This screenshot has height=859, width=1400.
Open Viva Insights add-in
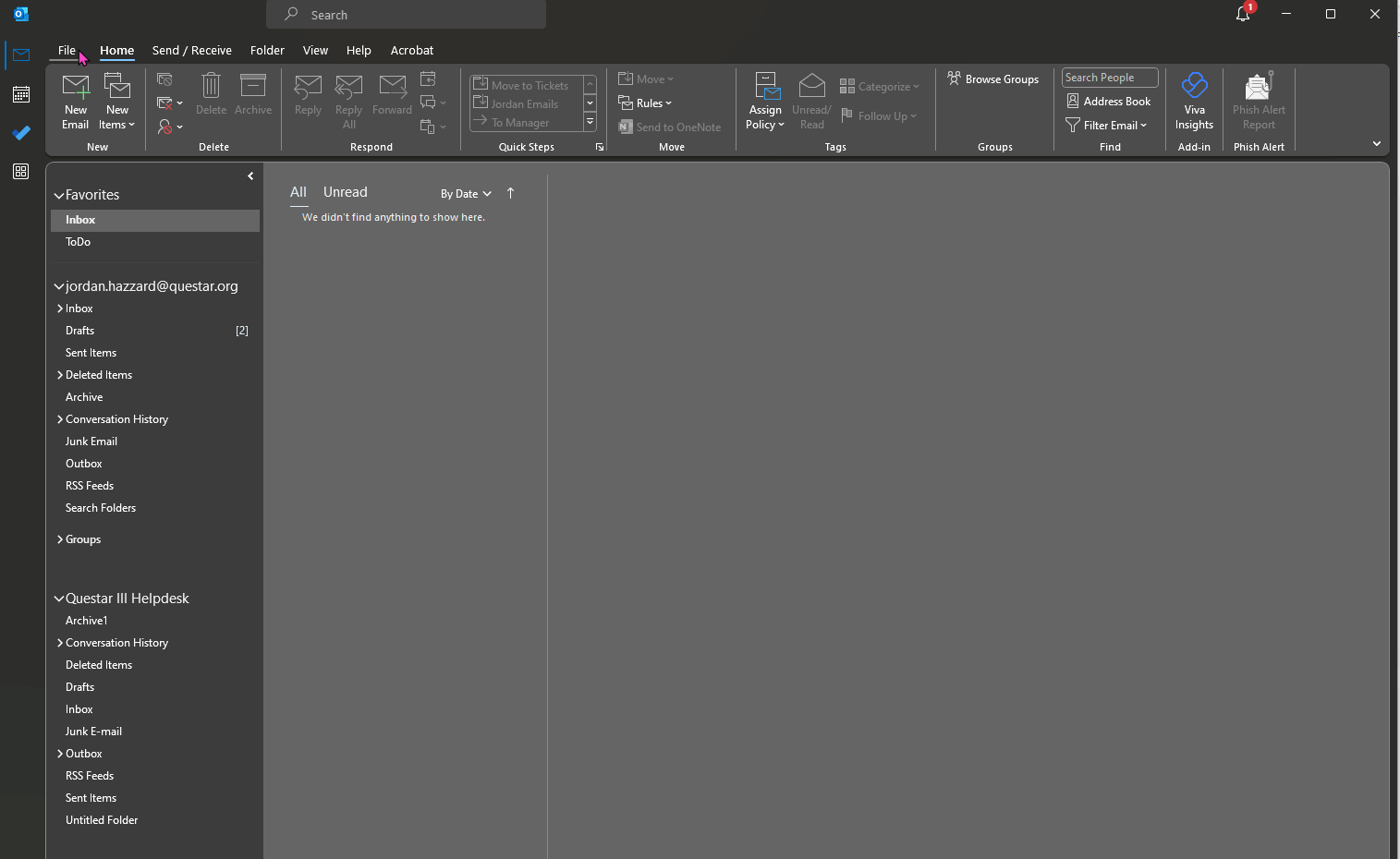tap(1194, 102)
